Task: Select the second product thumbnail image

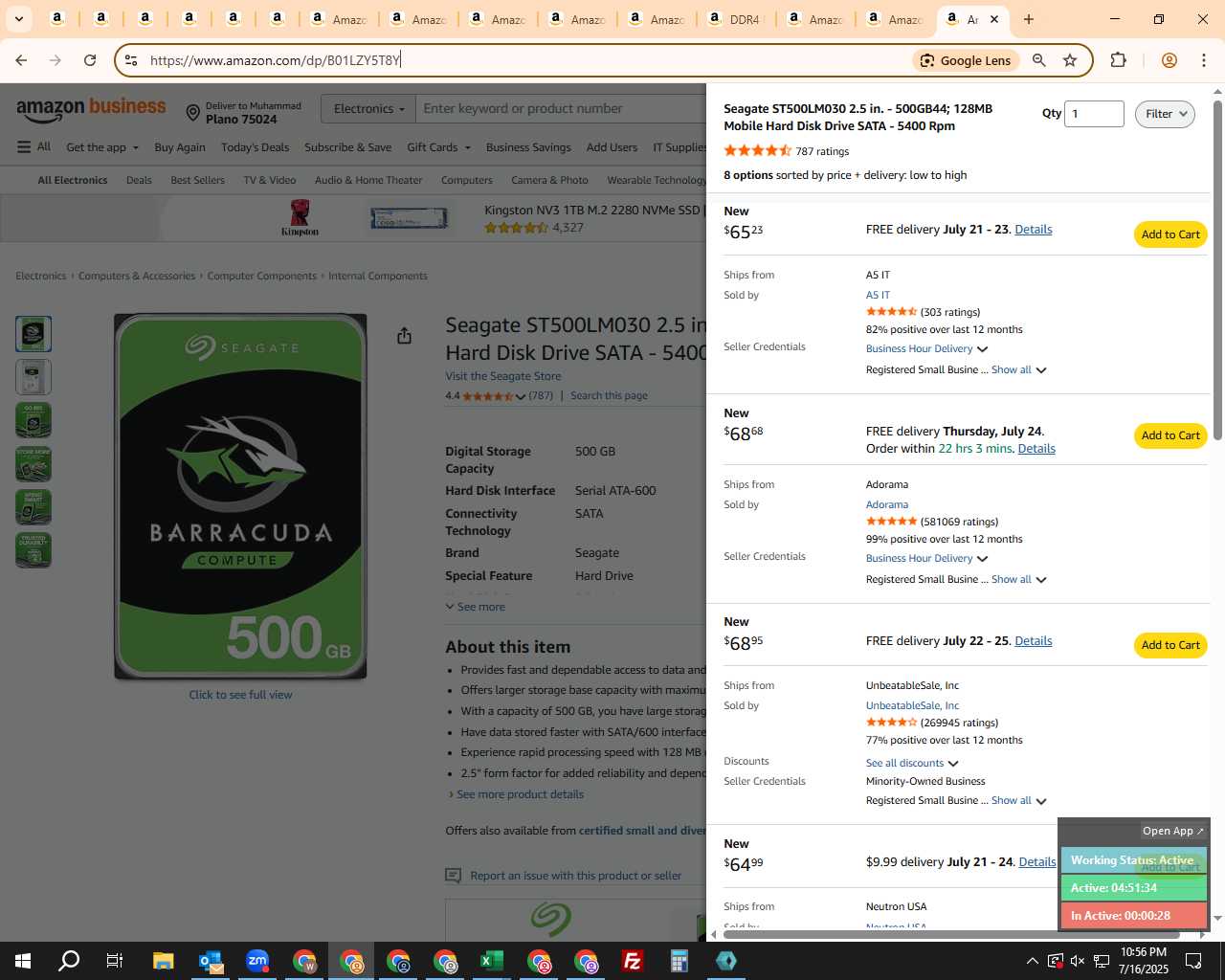Action: coord(33,377)
